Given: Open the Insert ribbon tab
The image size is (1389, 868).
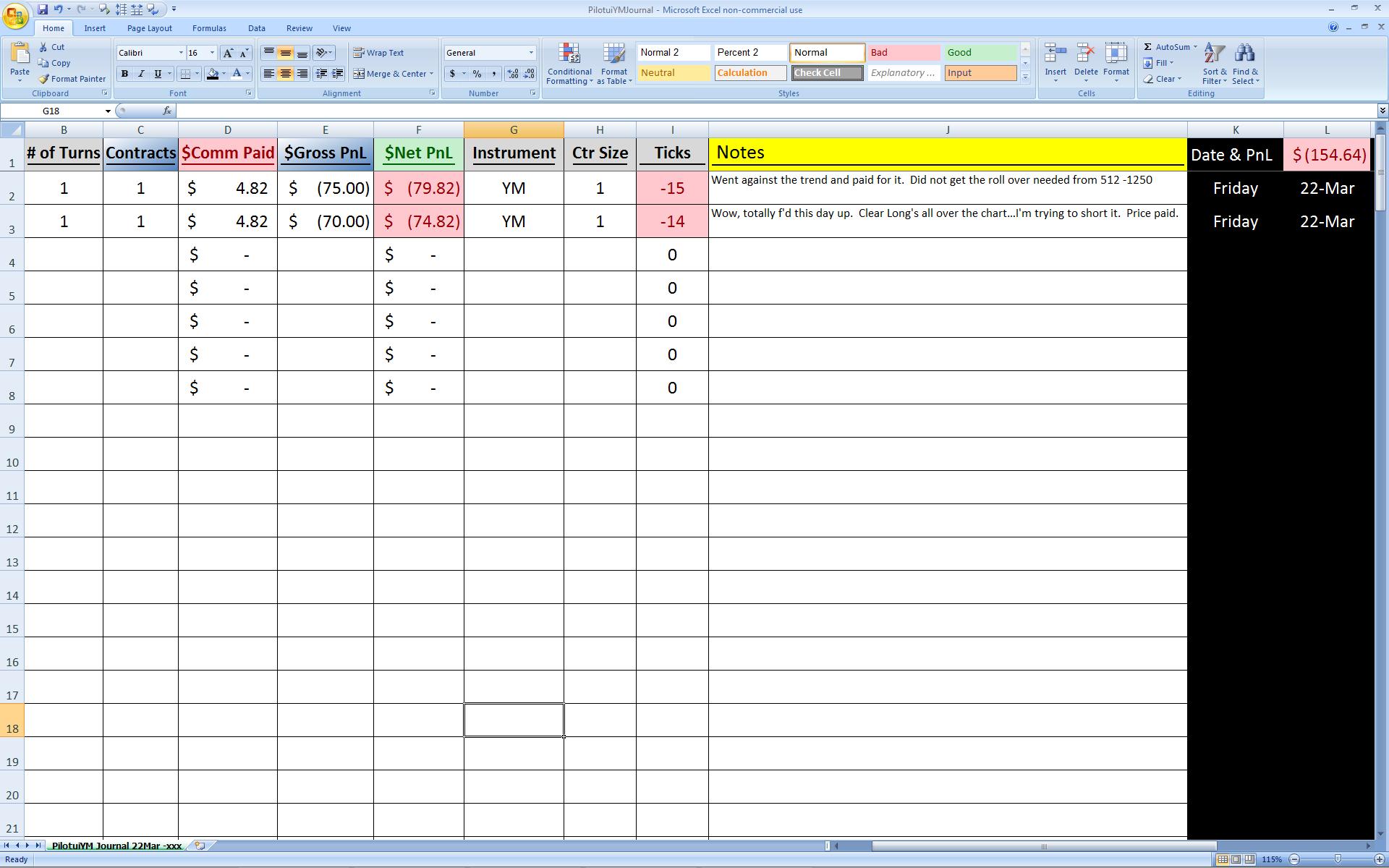Looking at the screenshot, I should pyautogui.click(x=95, y=28).
